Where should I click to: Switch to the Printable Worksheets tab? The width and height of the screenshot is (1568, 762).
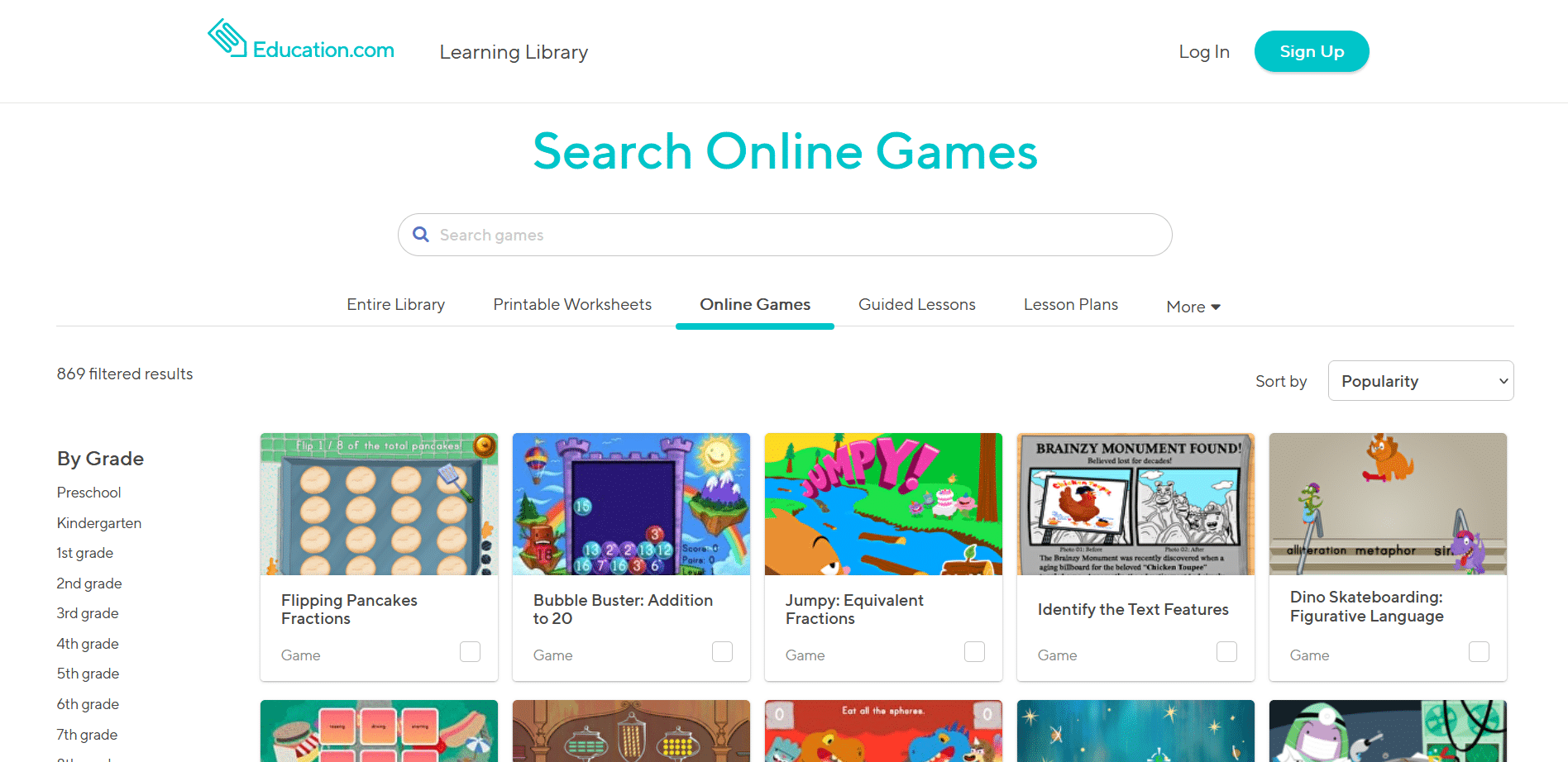572,305
